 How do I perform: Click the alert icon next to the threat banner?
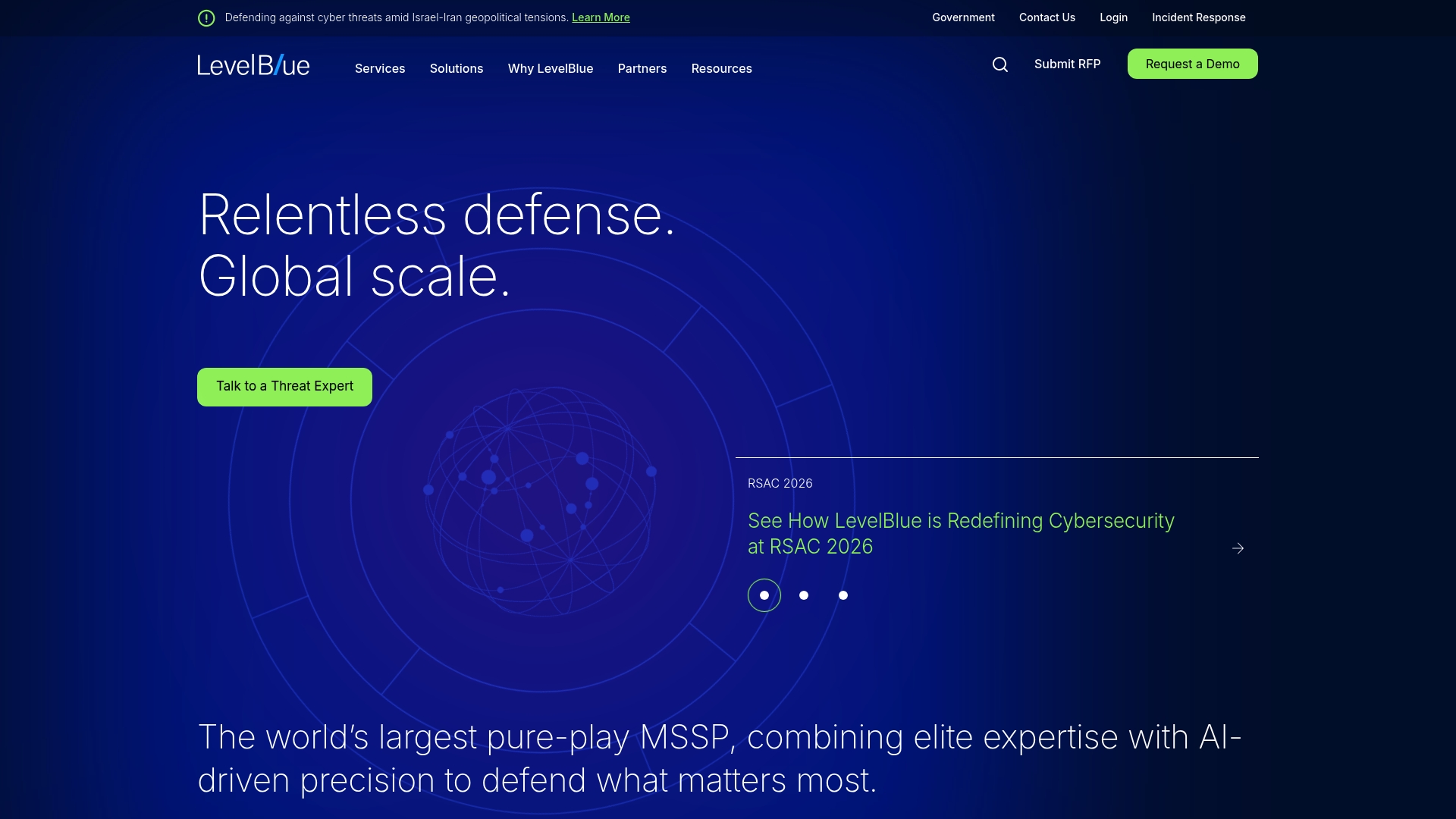(x=206, y=17)
